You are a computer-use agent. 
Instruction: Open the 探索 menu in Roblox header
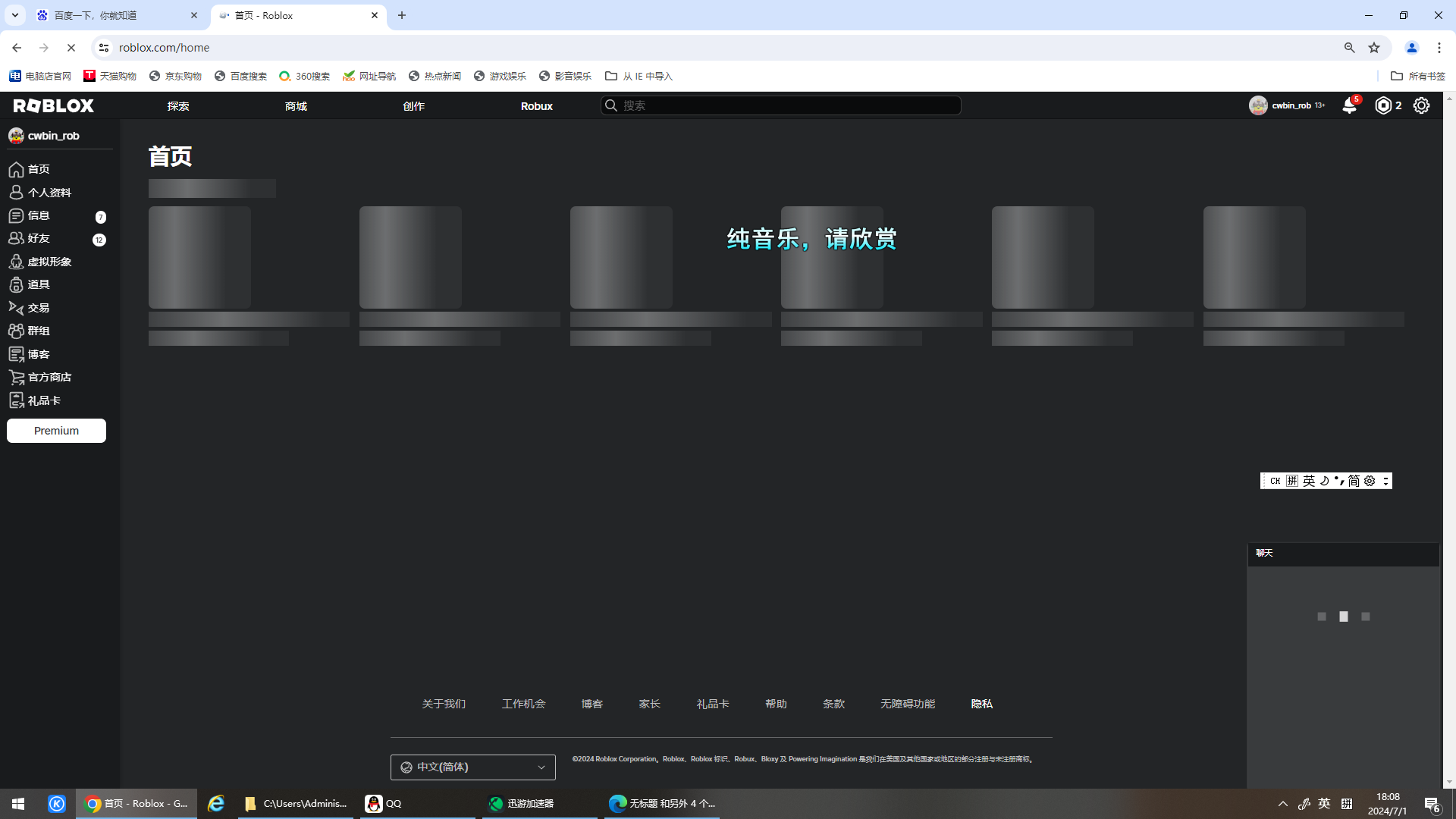tap(178, 106)
